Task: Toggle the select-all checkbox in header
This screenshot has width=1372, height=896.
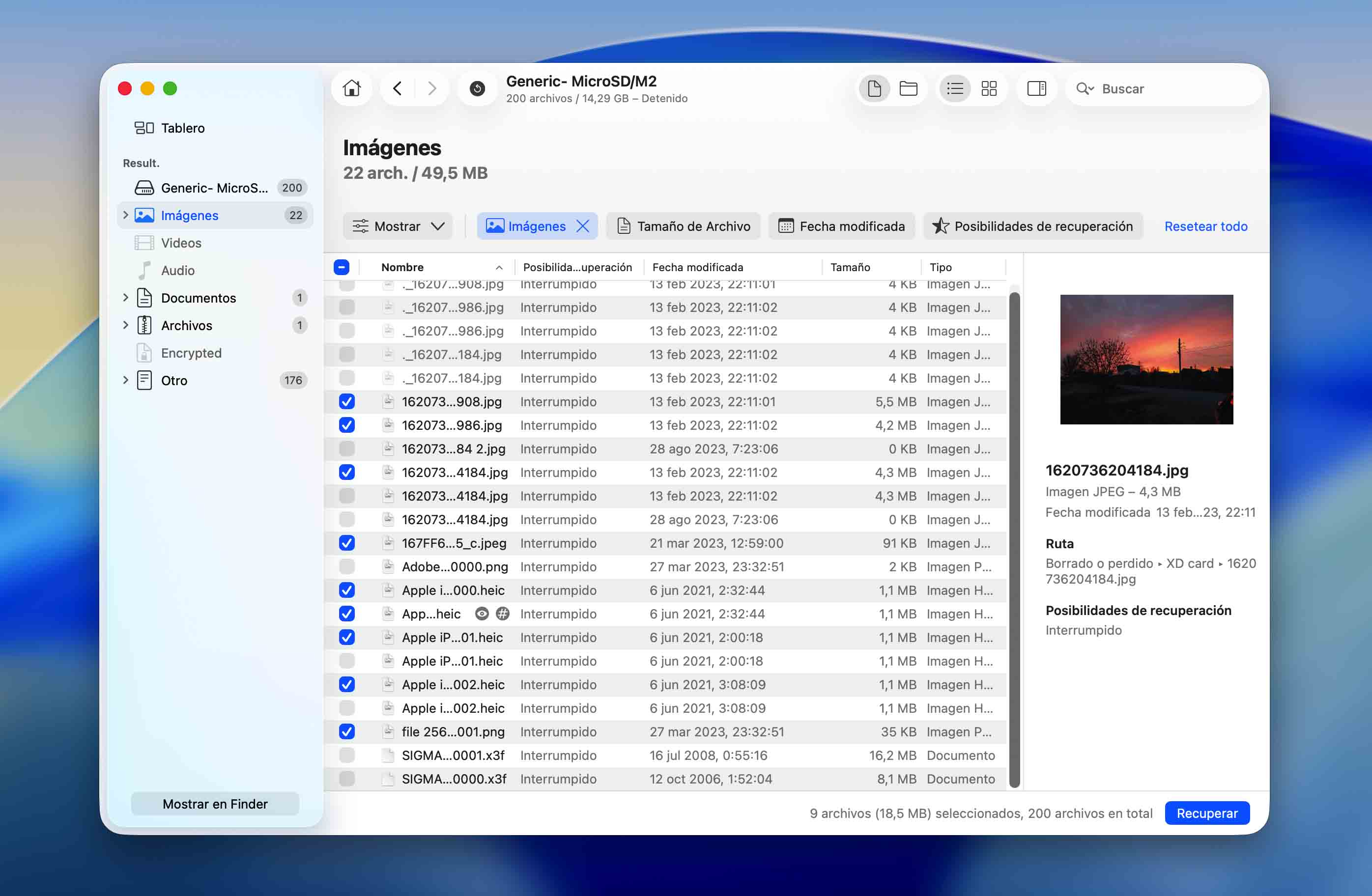Action: pos(341,267)
